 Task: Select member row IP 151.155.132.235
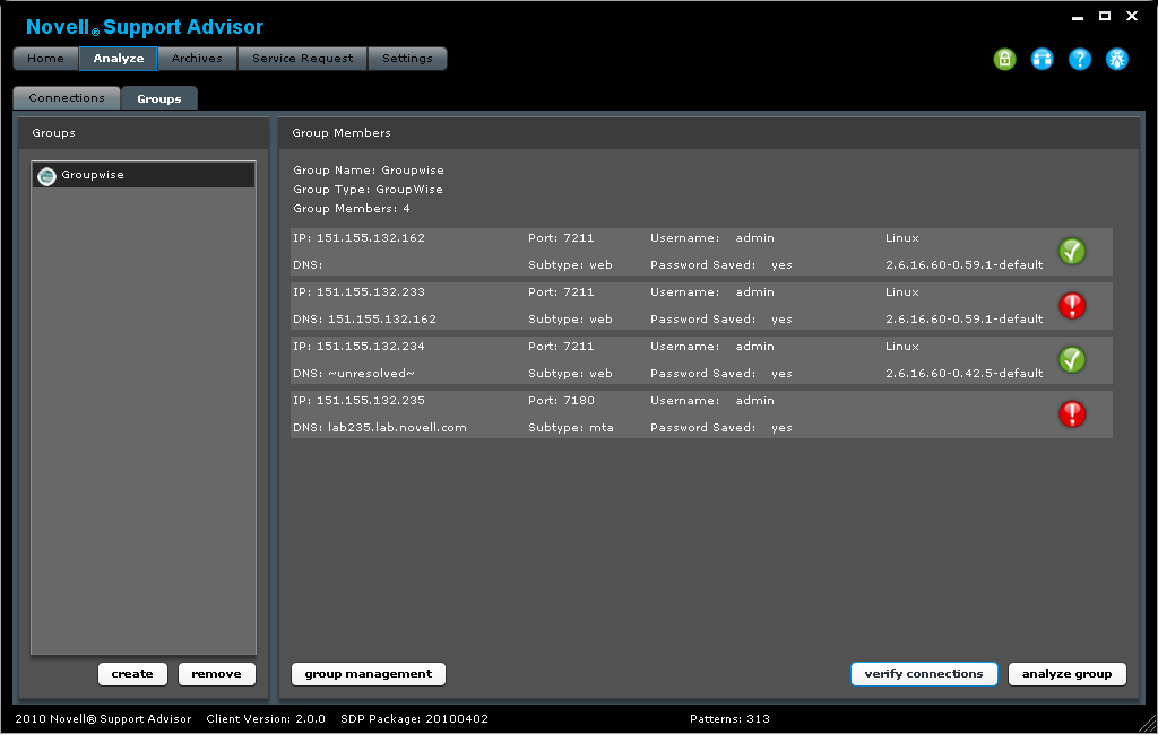coord(702,414)
